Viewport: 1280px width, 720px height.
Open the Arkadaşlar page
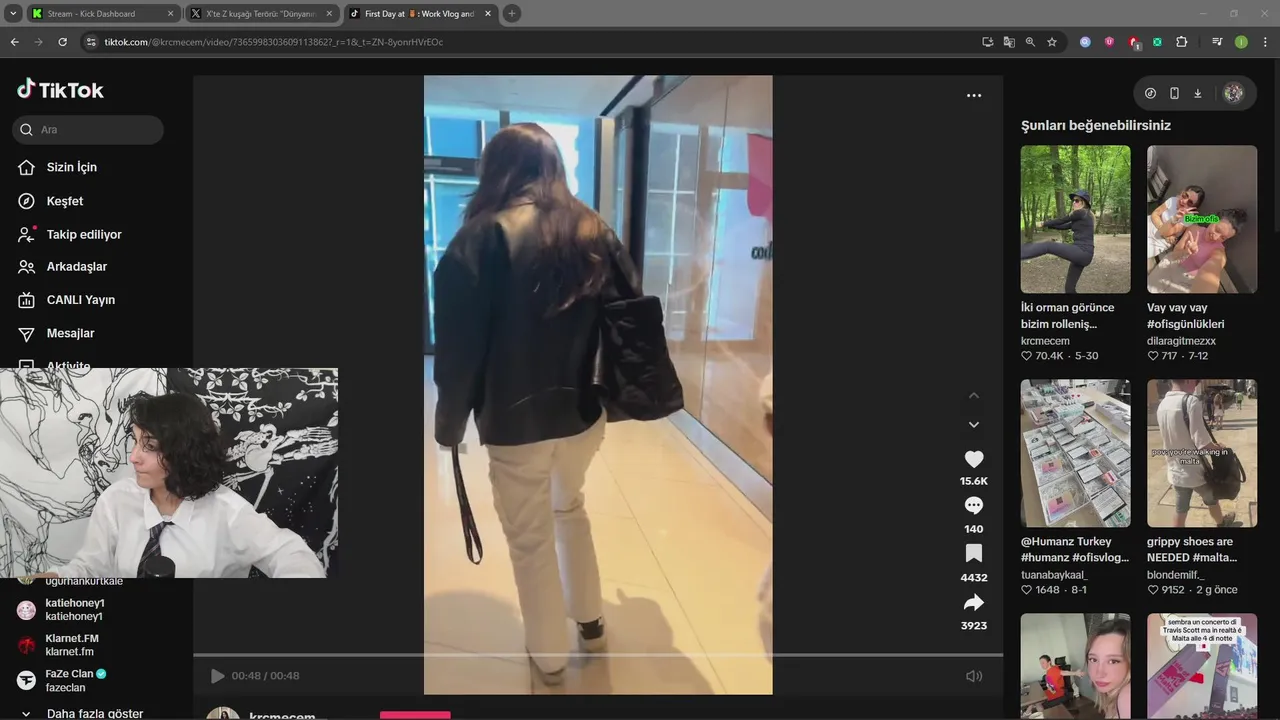point(77,267)
